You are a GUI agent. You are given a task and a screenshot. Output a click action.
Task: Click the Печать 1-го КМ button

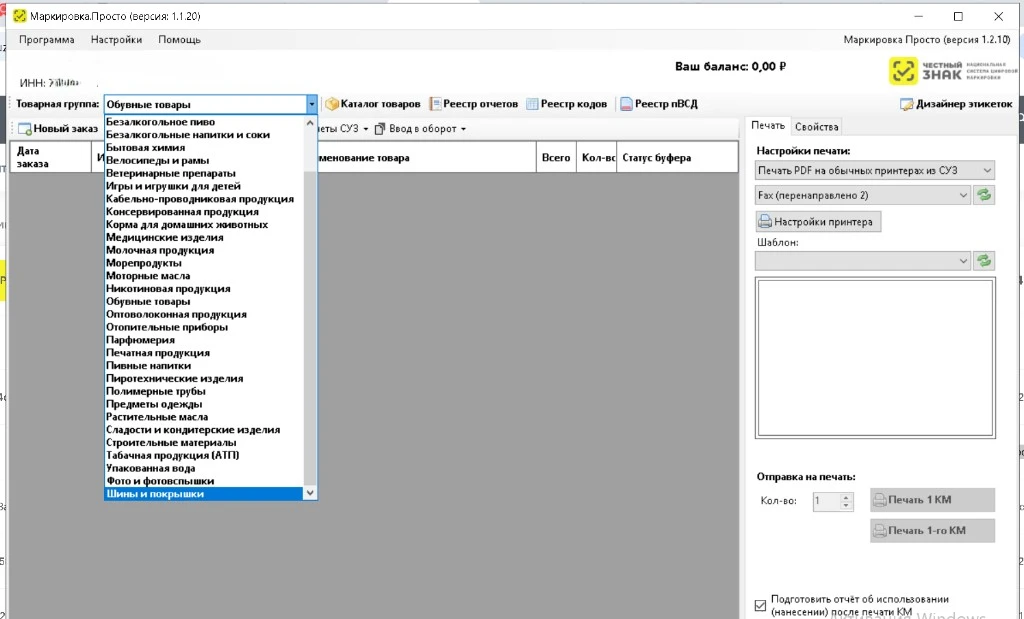tap(932, 530)
